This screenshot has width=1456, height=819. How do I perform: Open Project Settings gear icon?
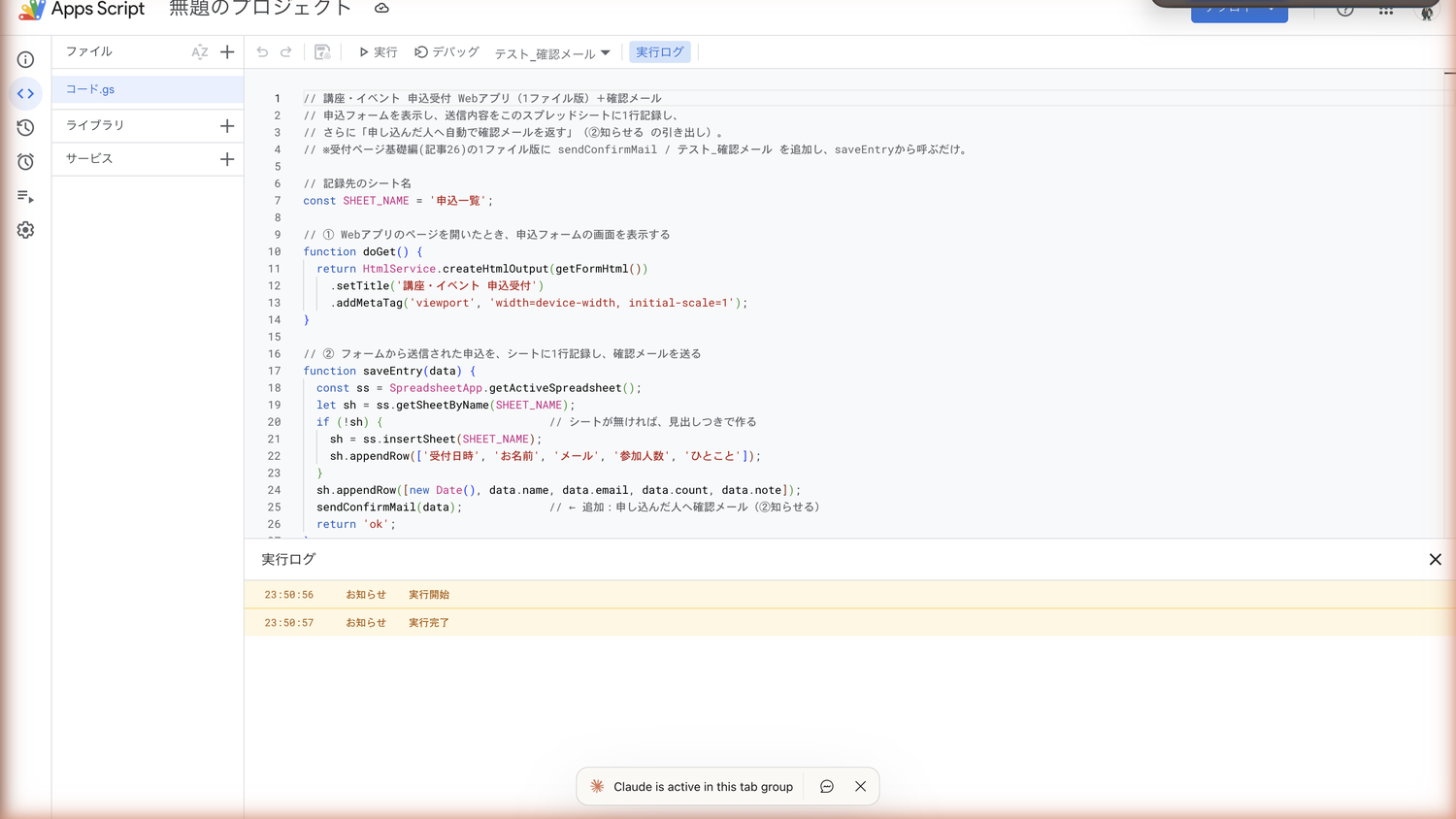[x=25, y=230]
